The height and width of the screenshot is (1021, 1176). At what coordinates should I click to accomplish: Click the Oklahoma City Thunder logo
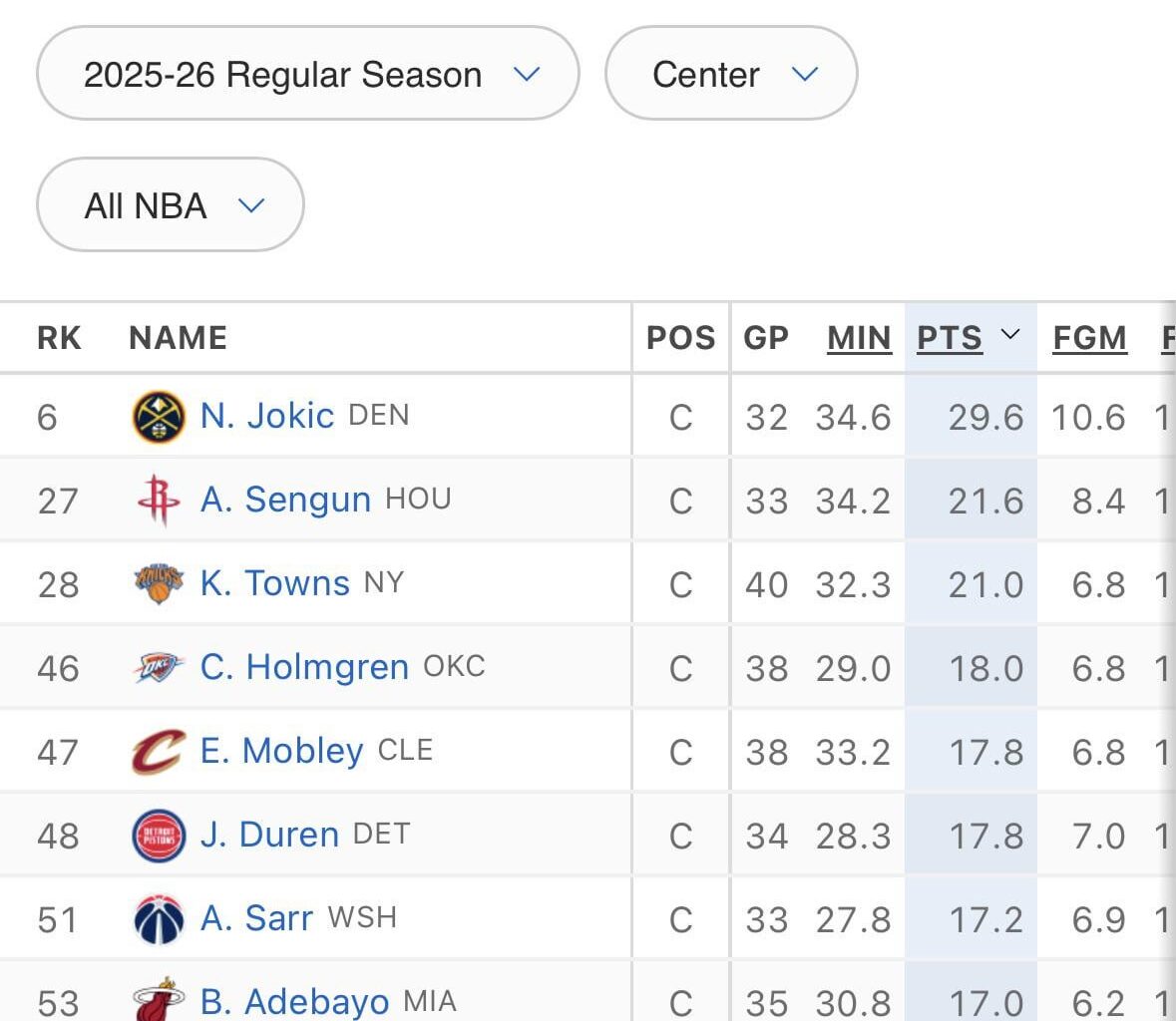[159, 668]
